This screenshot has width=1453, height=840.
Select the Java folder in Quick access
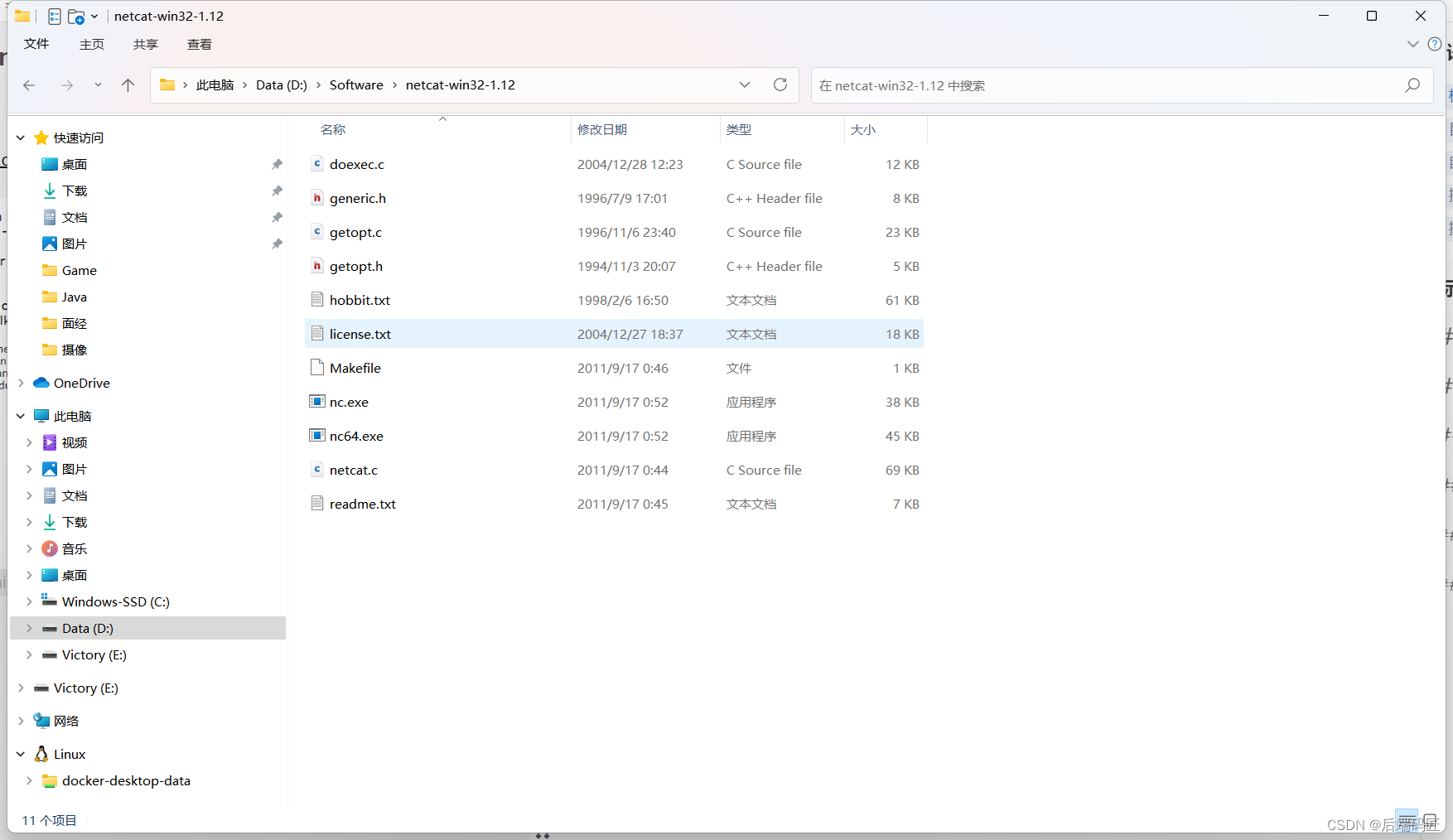[75, 297]
